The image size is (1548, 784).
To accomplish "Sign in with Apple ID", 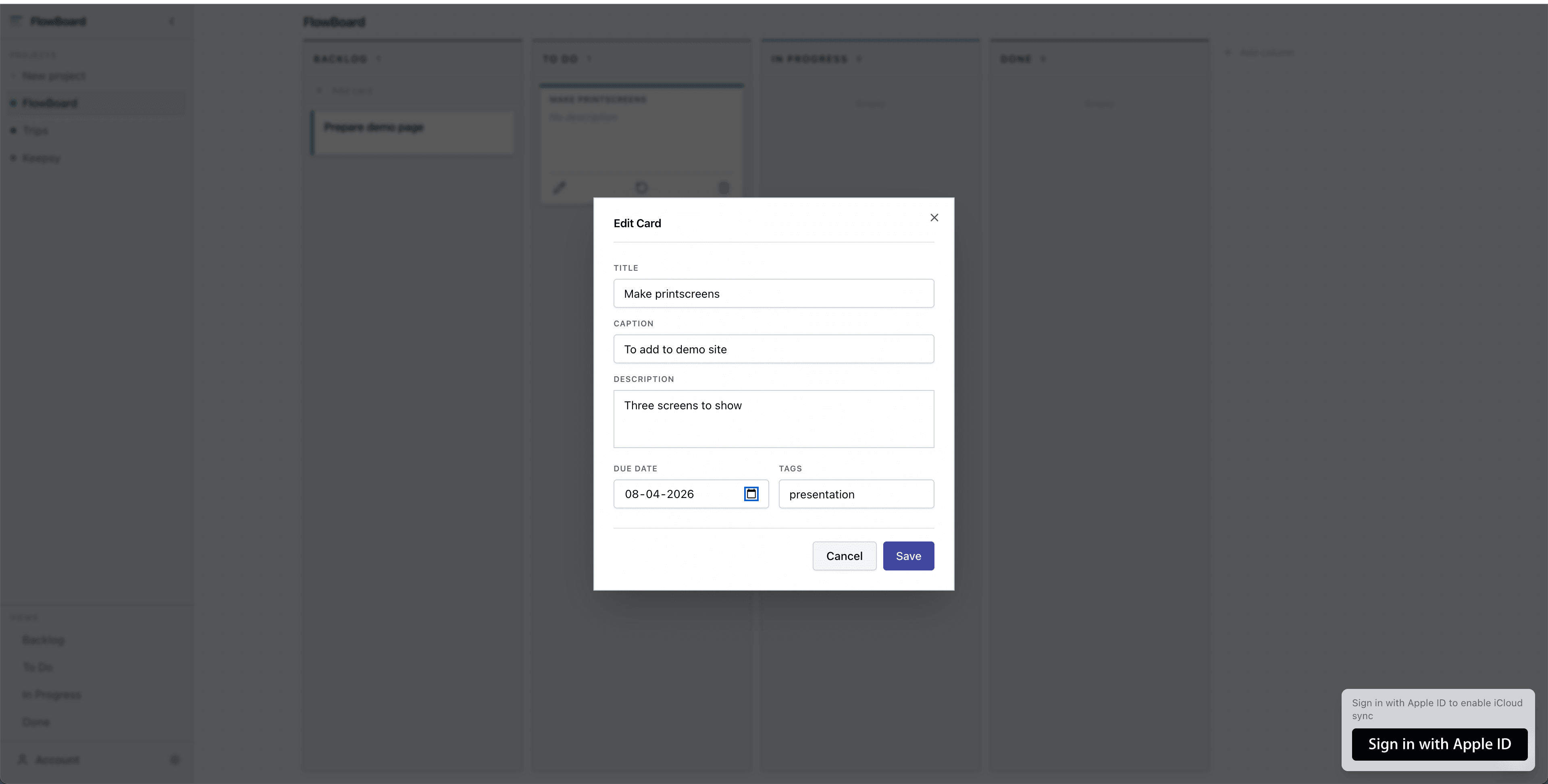I will [1439, 744].
